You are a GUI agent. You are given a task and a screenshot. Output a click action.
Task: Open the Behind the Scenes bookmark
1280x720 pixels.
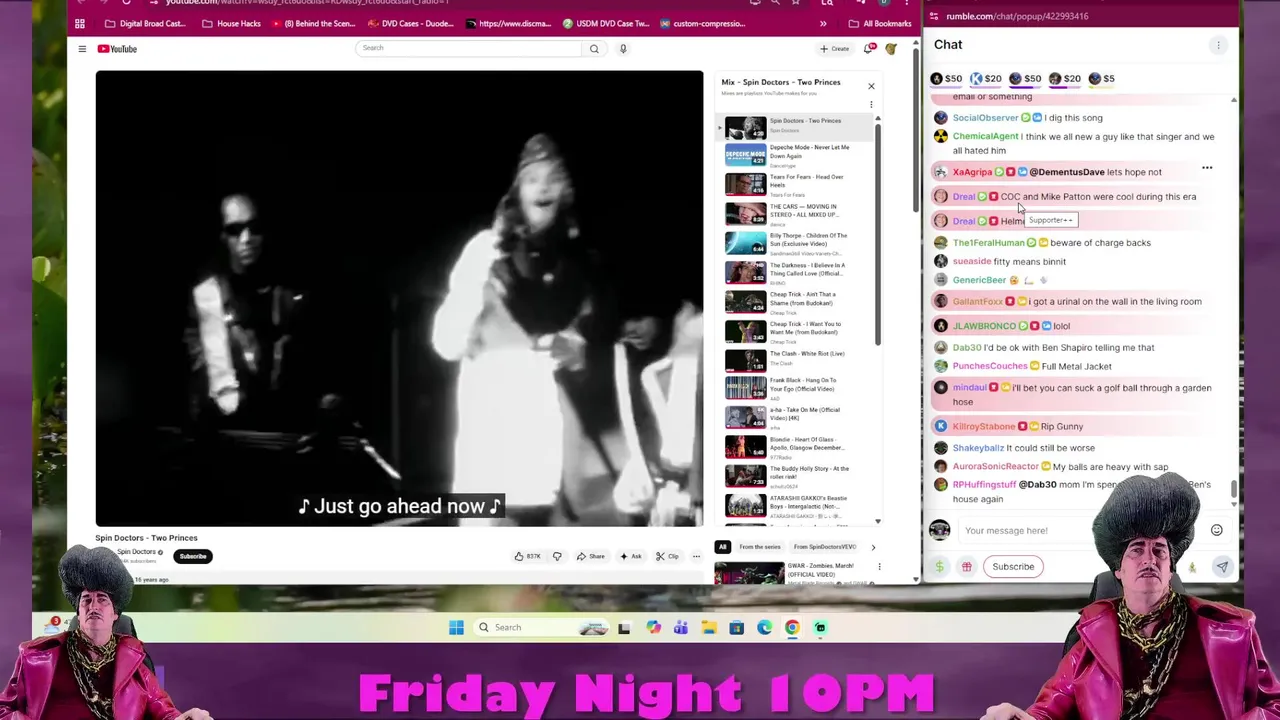(311, 23)
